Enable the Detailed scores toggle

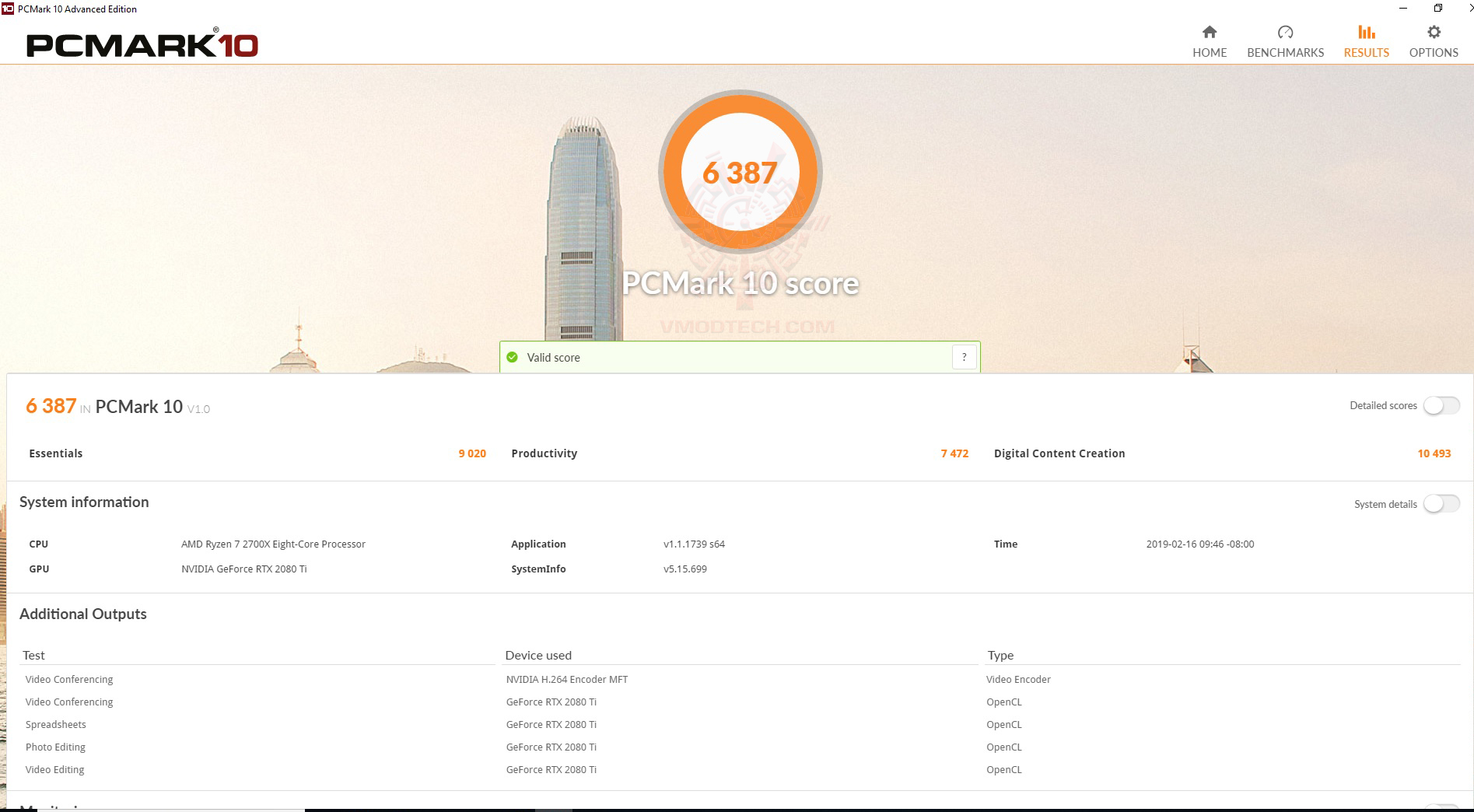[x=1441, y=405]
